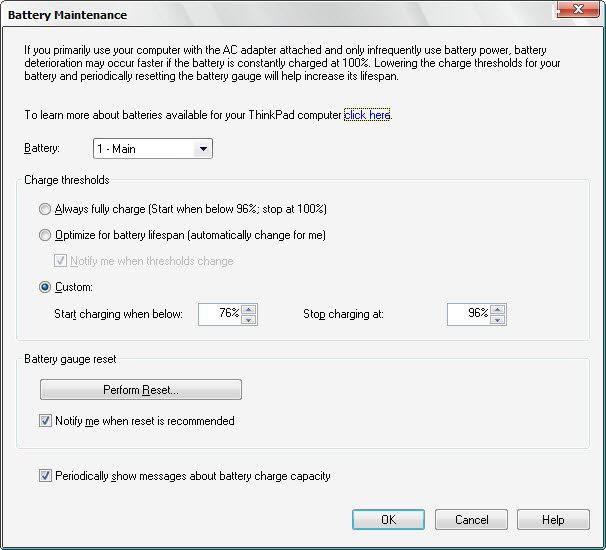Viewport: 606px width, 550px height.
Task: Confirm settings with the OK button
Action: (388, 519)
